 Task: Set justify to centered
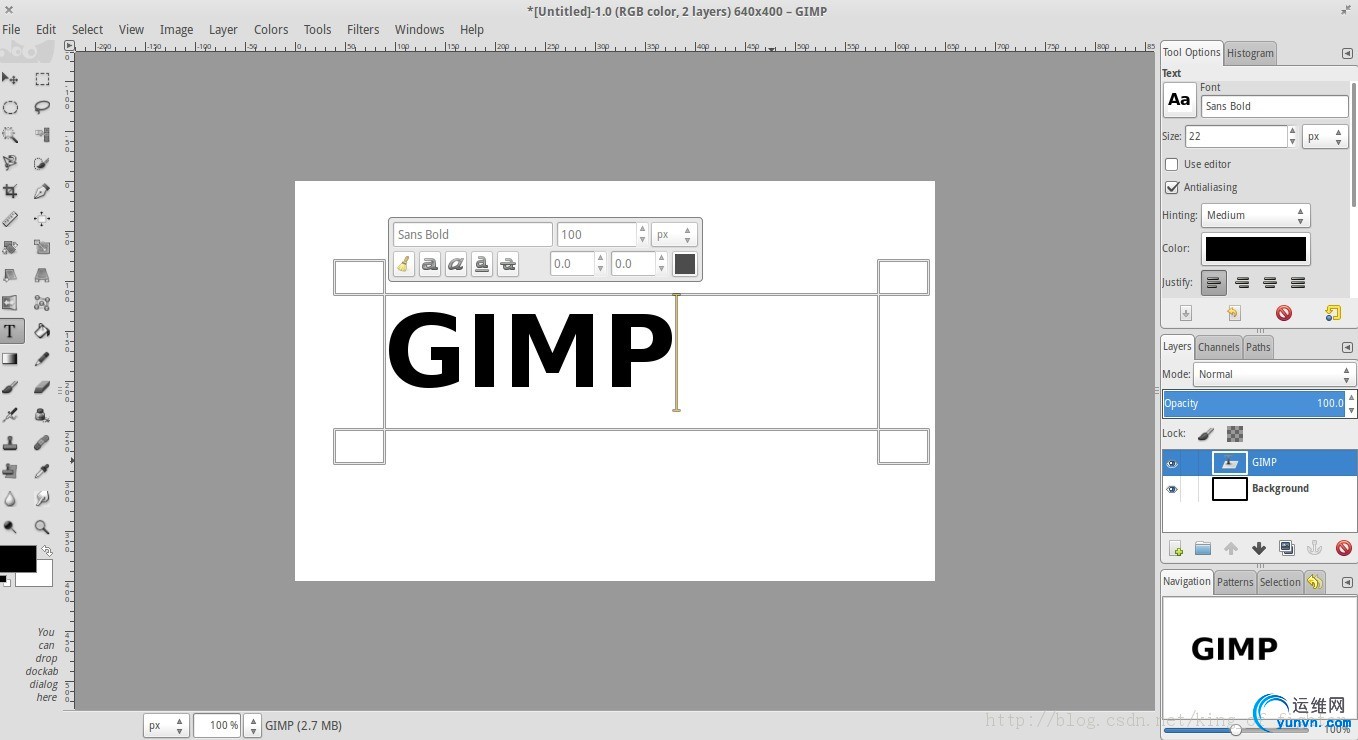pos(1270,283)
